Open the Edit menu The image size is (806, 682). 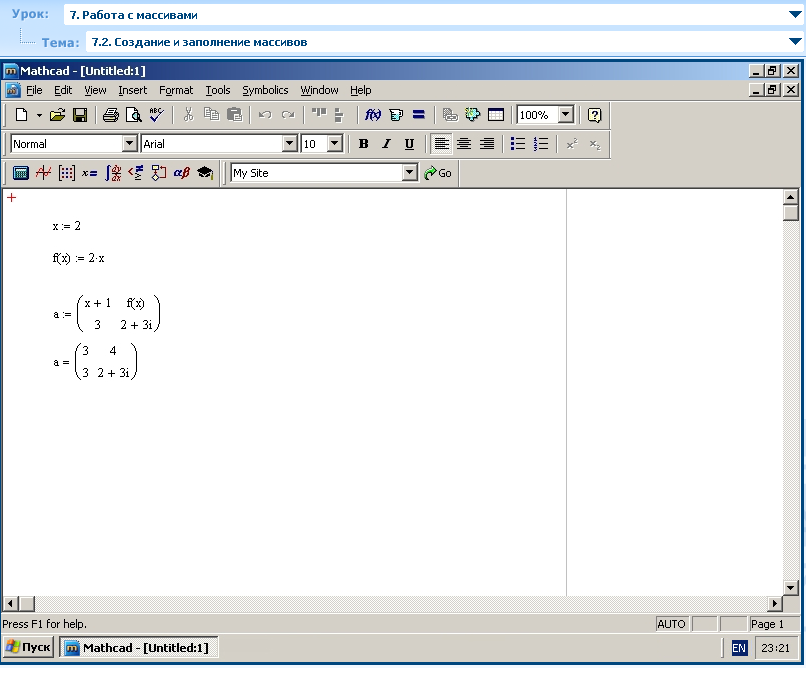[63, 90]
